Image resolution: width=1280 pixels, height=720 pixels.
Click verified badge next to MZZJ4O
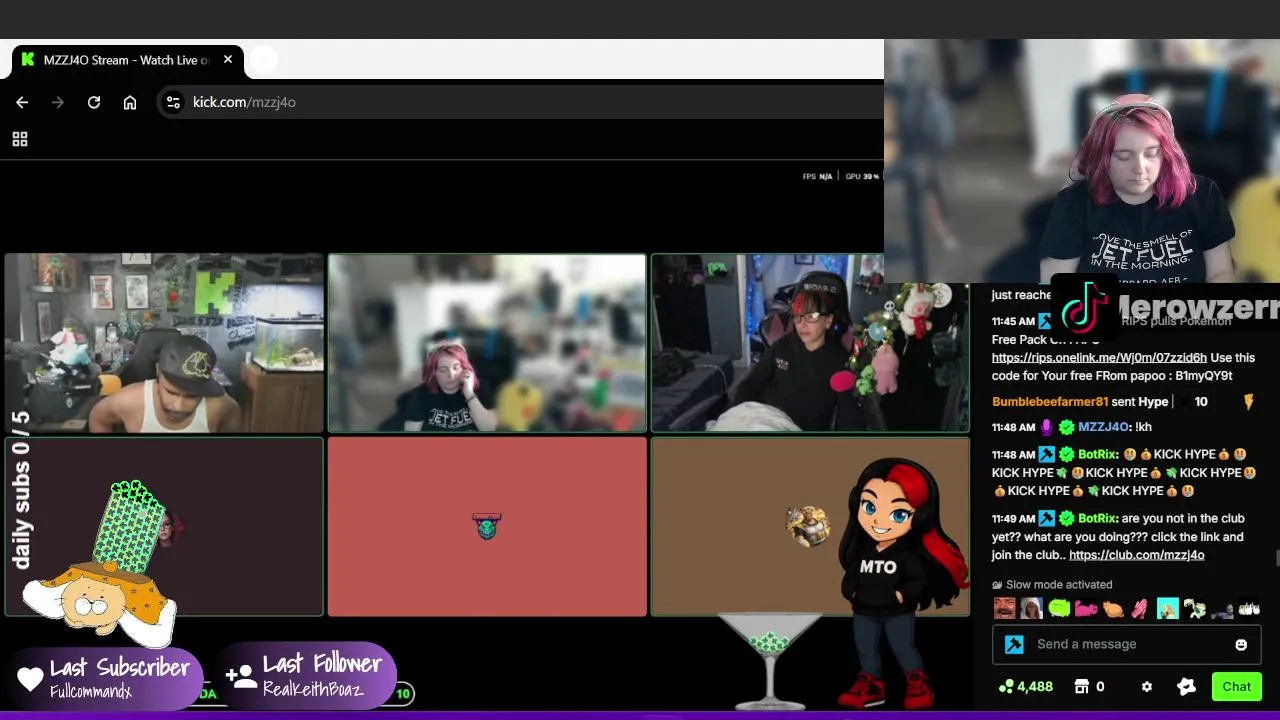point(1067,427)
